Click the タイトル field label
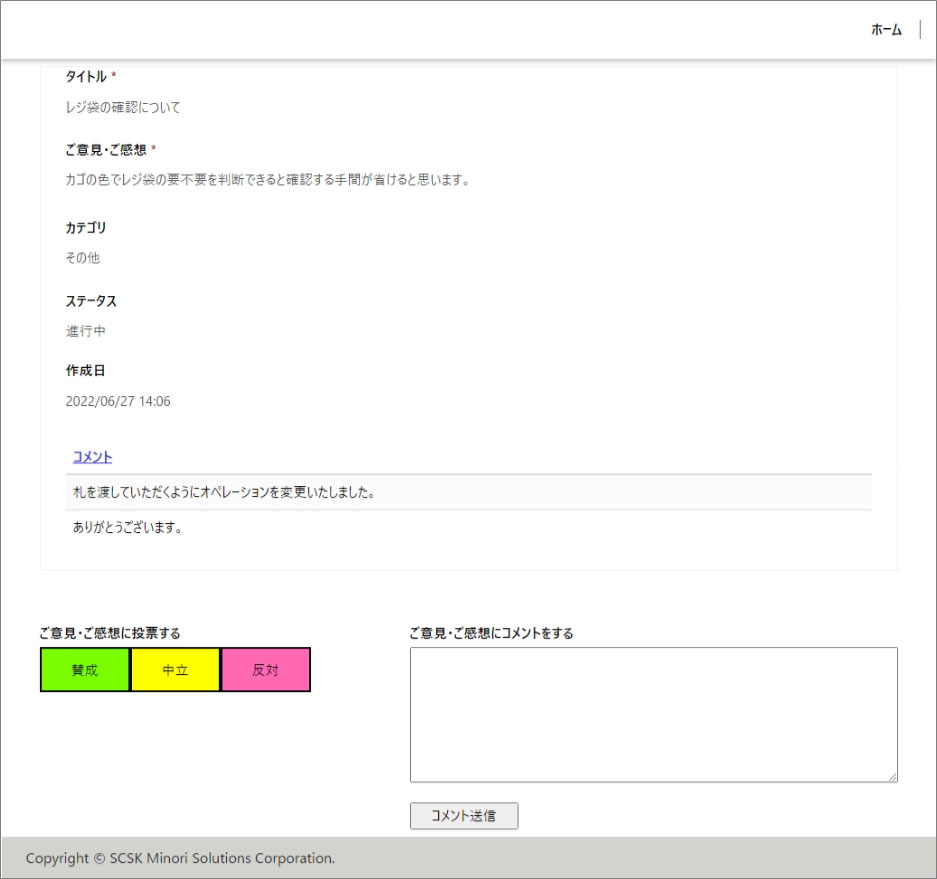This screenshot has height=879, width=937. [86, 77]
